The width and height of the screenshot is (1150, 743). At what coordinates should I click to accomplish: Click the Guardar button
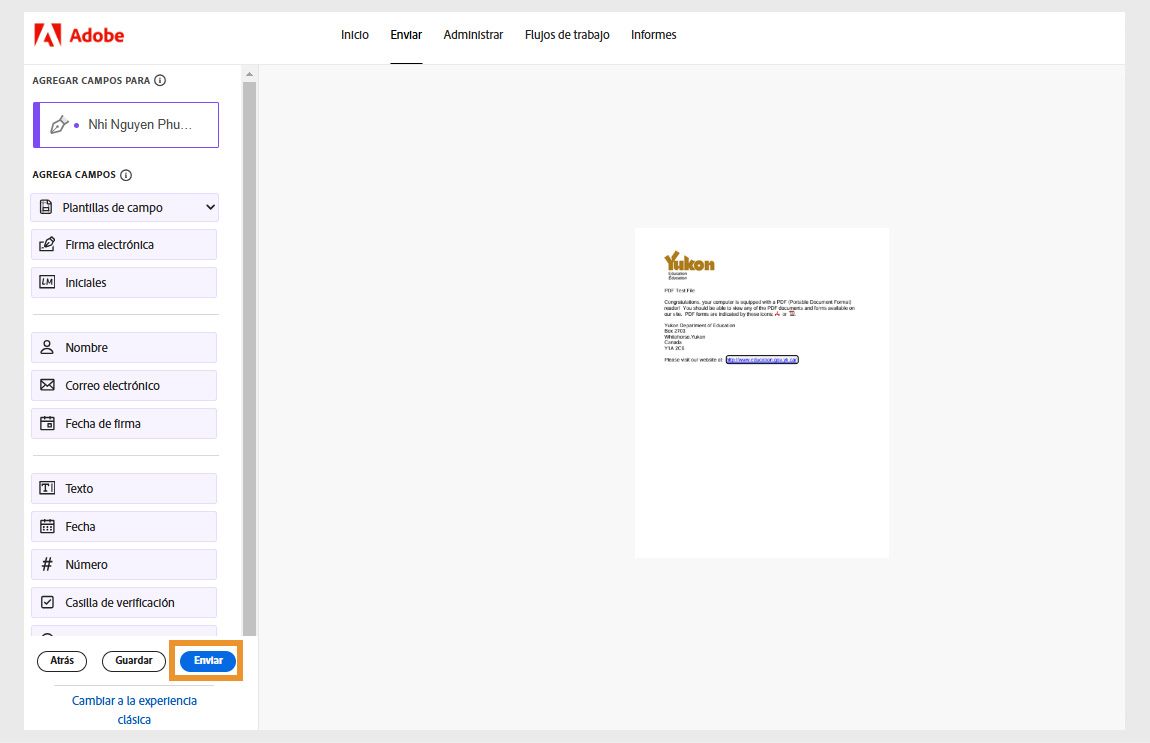[x=133, y=661]
